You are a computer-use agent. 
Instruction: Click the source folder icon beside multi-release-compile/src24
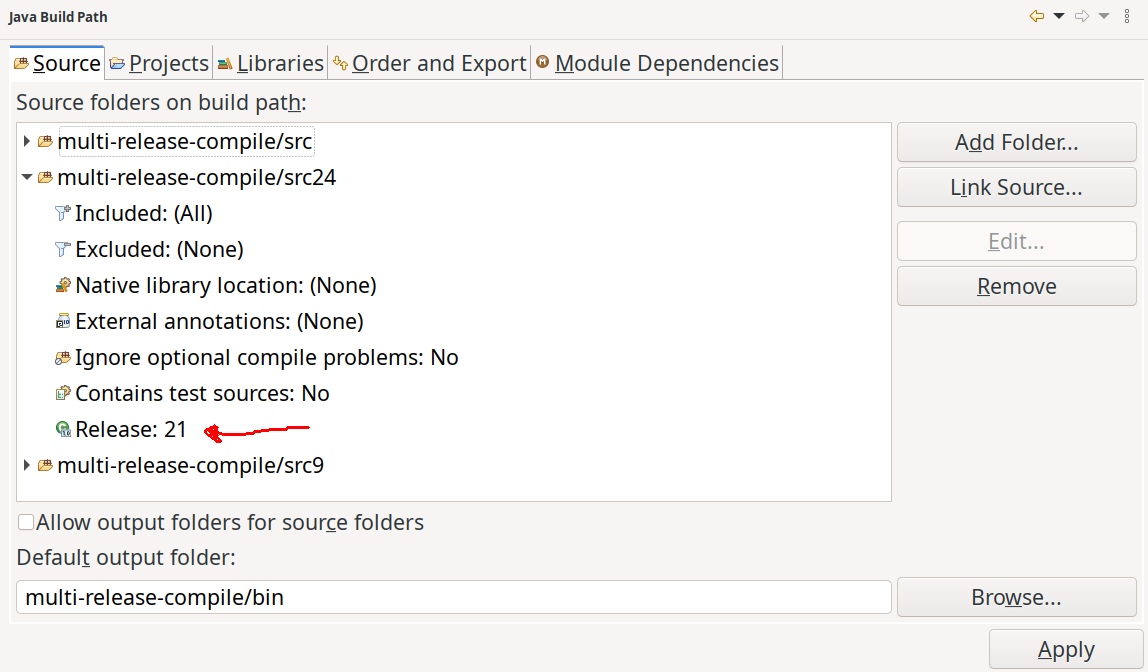click(x=44, y=177)
